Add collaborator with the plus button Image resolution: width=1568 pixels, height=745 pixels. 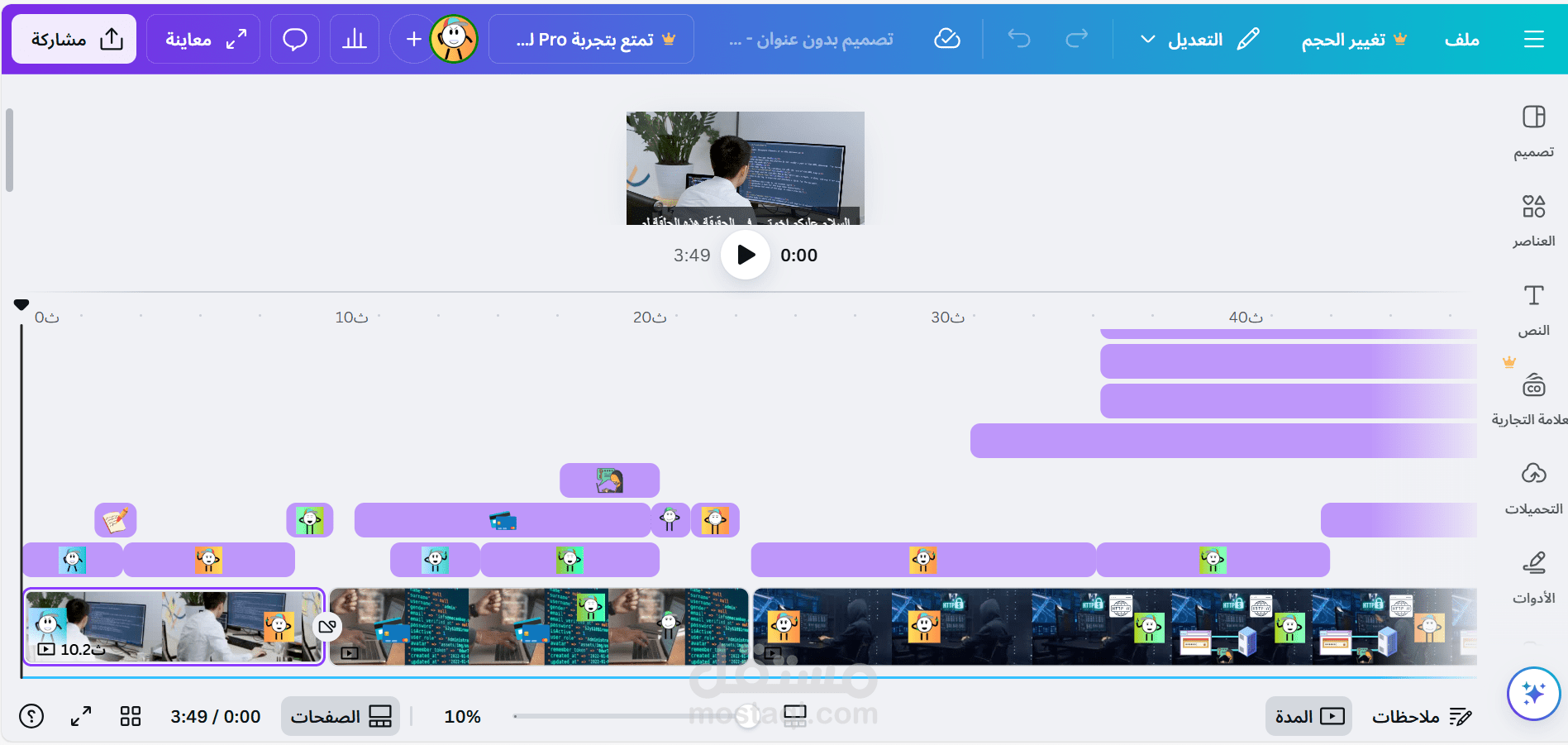[x=413, y=39]
